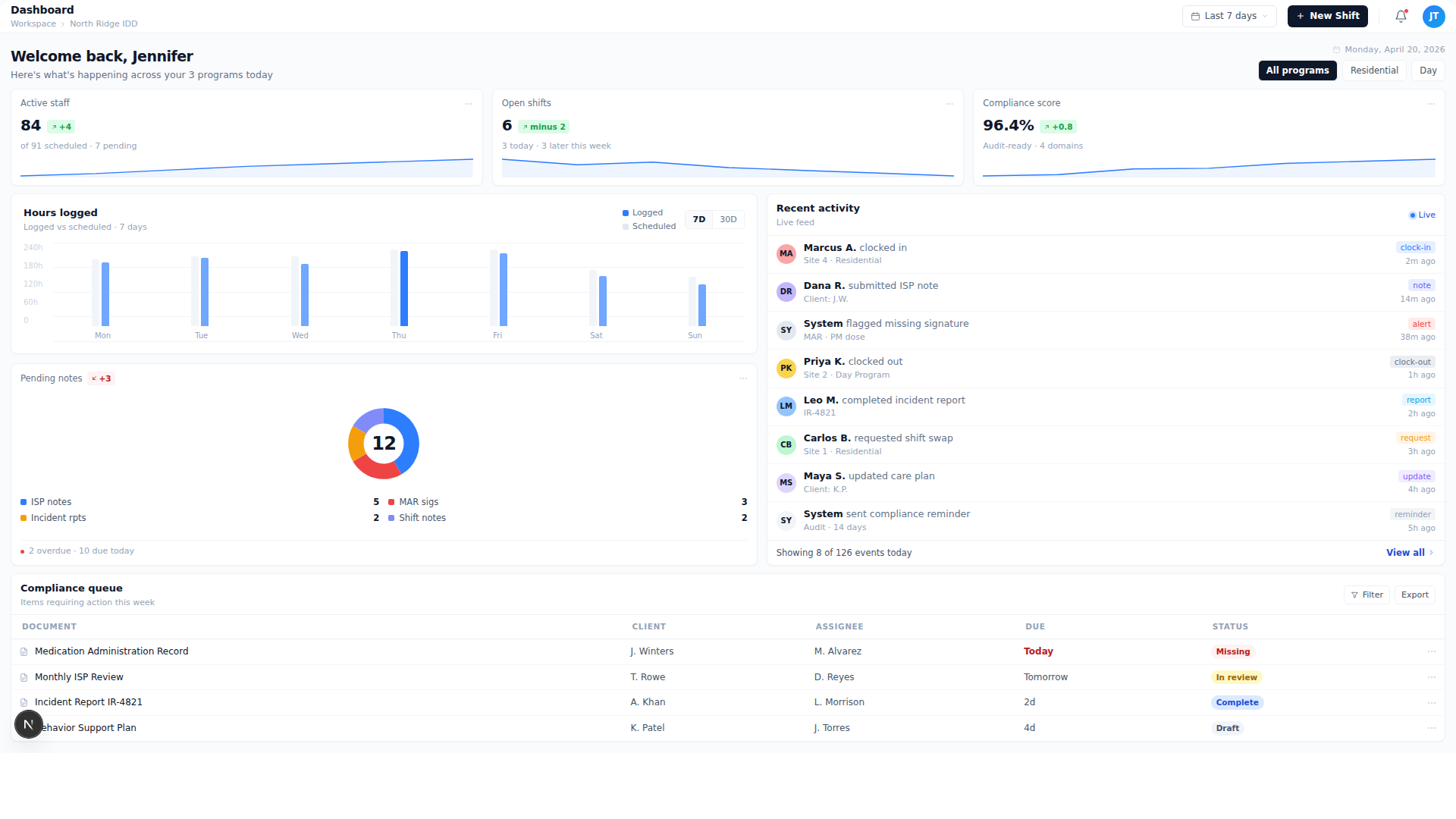Create a New Shift
This screenshot has width=1456, height=819.
click(1328, 16)
